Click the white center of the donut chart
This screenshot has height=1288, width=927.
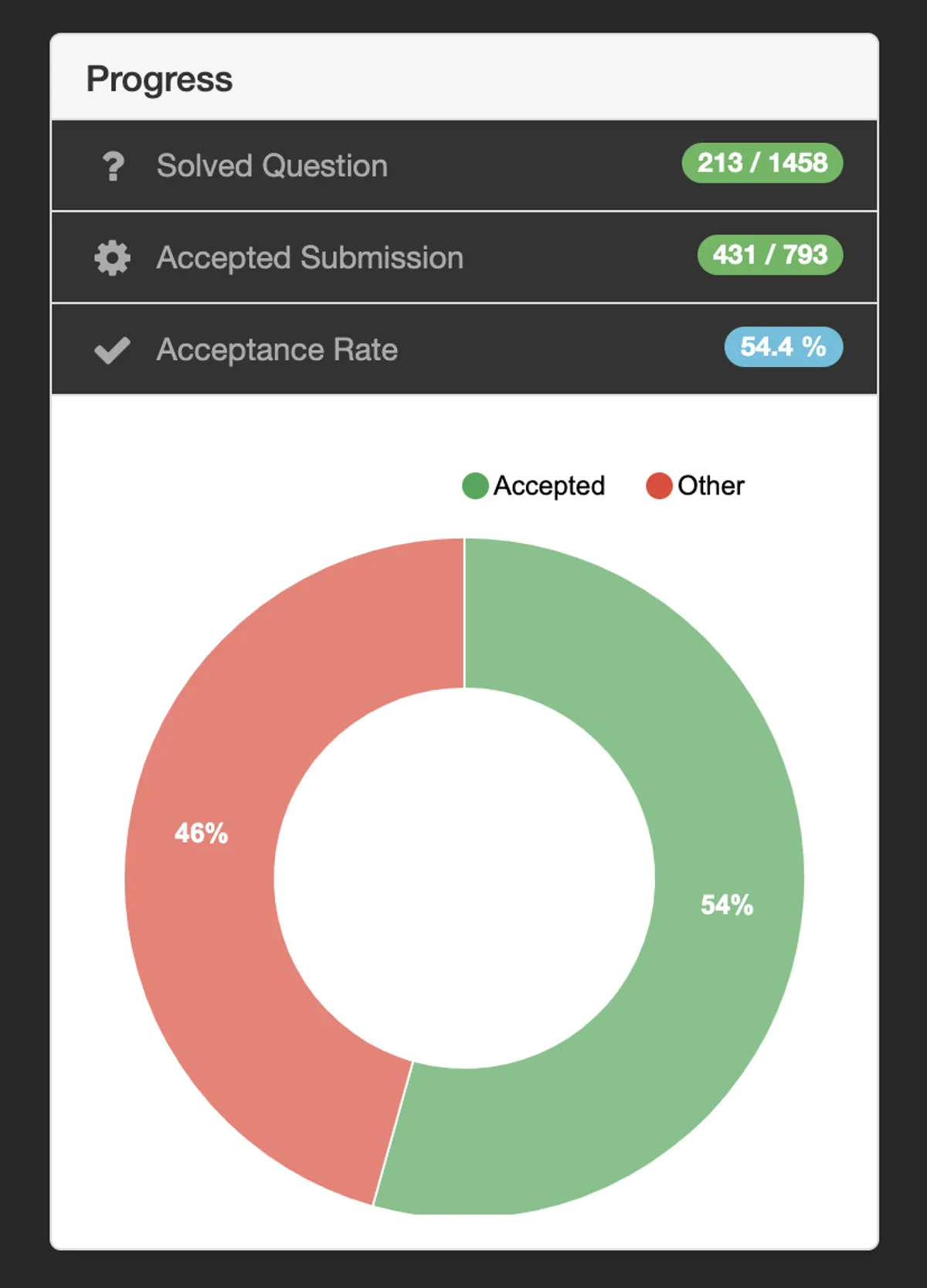(464, 878)
